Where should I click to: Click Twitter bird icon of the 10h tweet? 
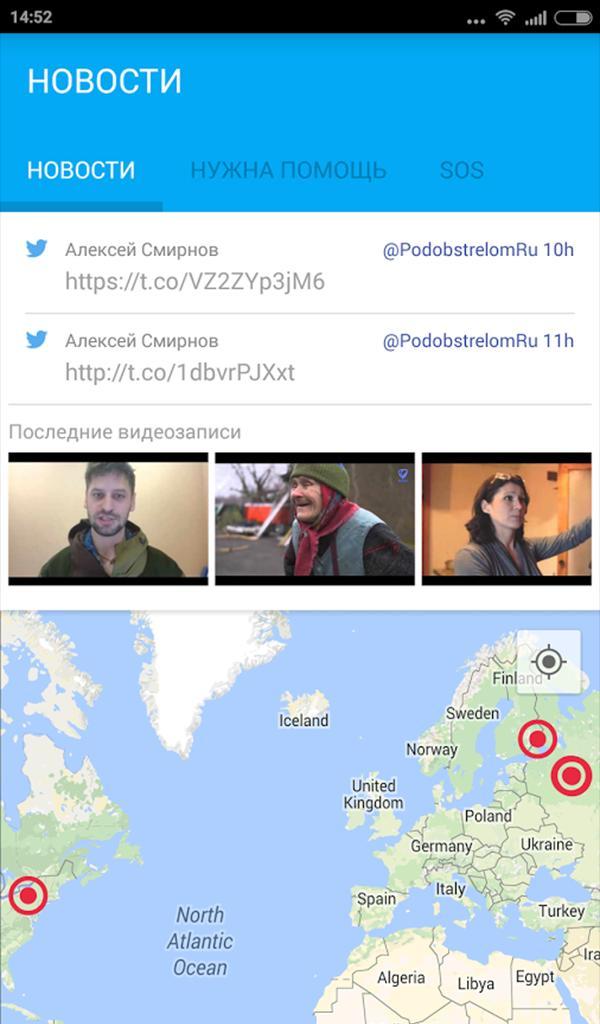click(37, 249)
